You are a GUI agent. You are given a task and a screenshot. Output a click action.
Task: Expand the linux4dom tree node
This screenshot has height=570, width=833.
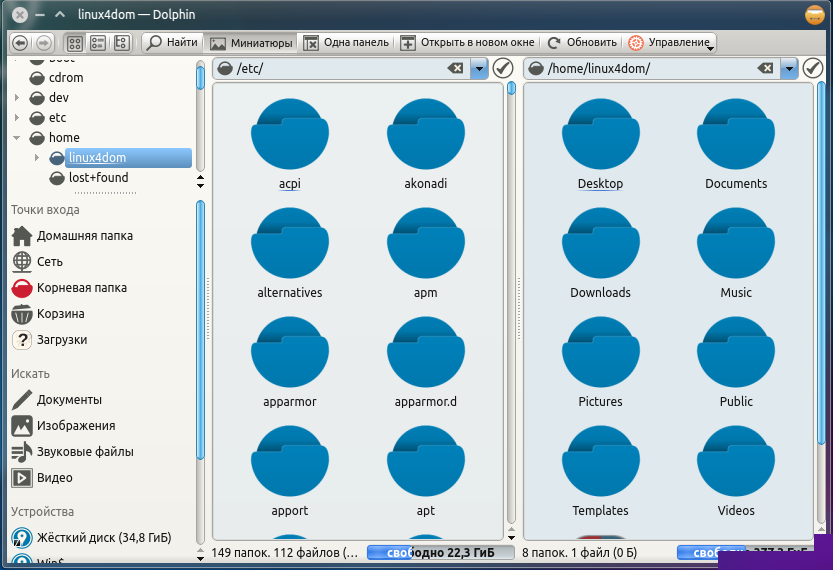[x=37, y=158]
